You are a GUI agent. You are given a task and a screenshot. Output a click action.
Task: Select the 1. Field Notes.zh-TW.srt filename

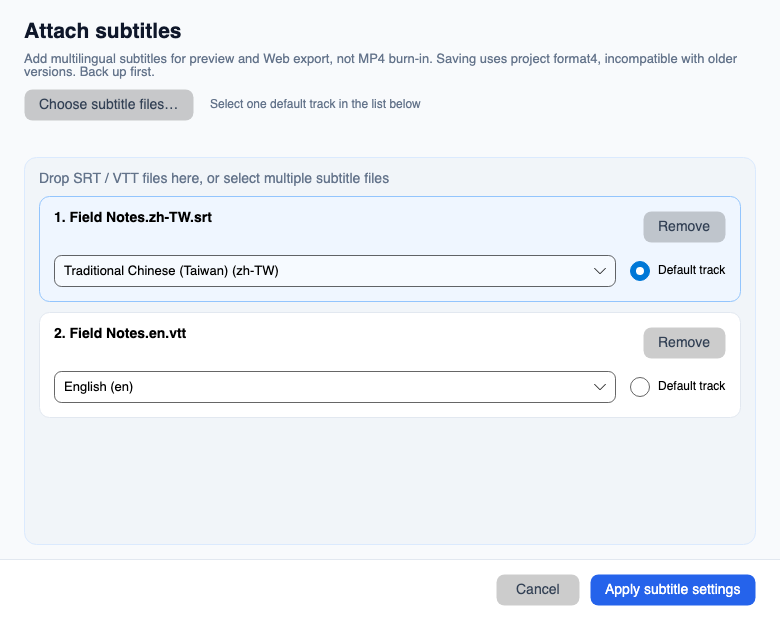[133, 217]
